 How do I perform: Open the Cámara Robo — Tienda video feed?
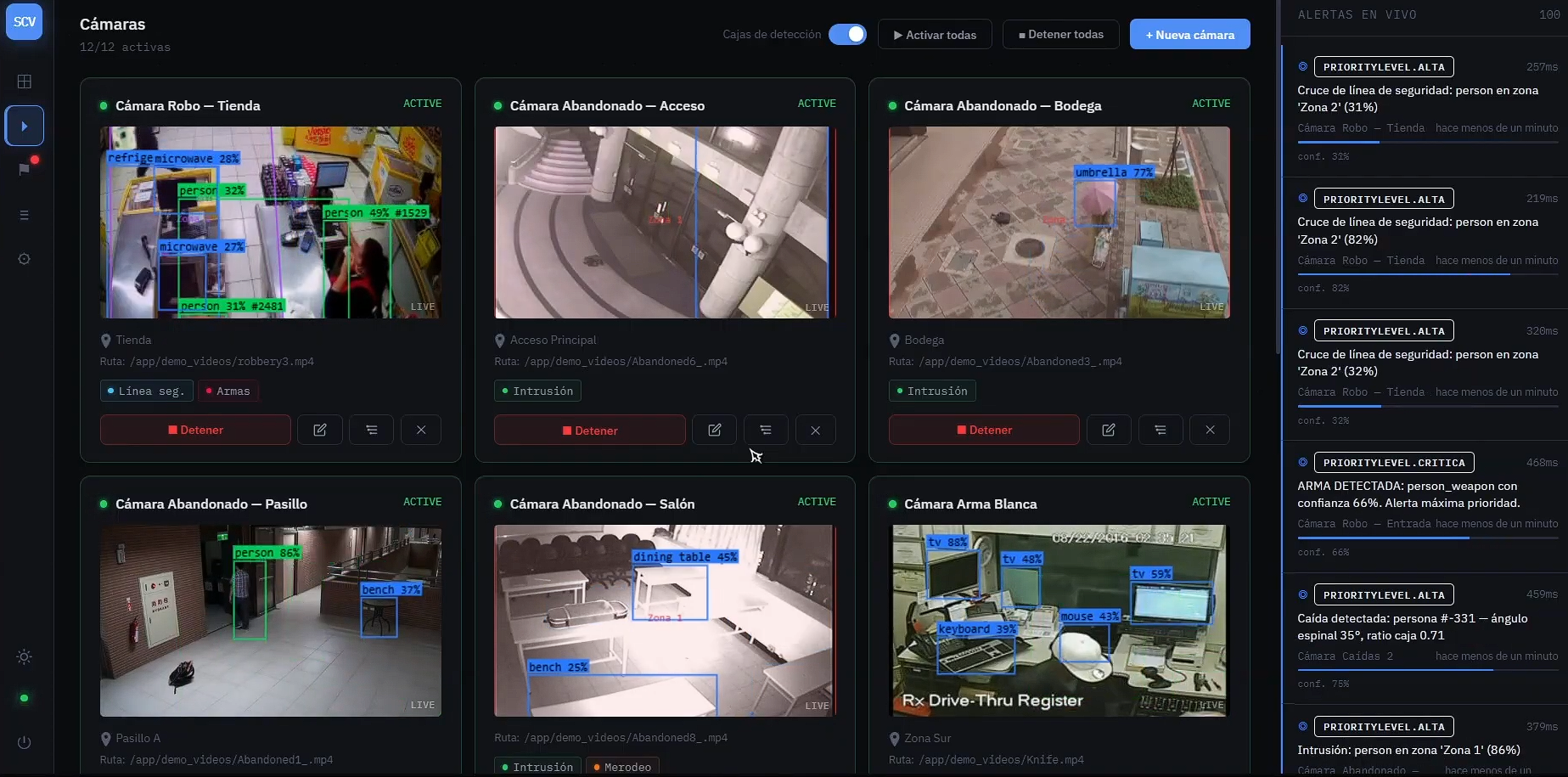point(271,222)
